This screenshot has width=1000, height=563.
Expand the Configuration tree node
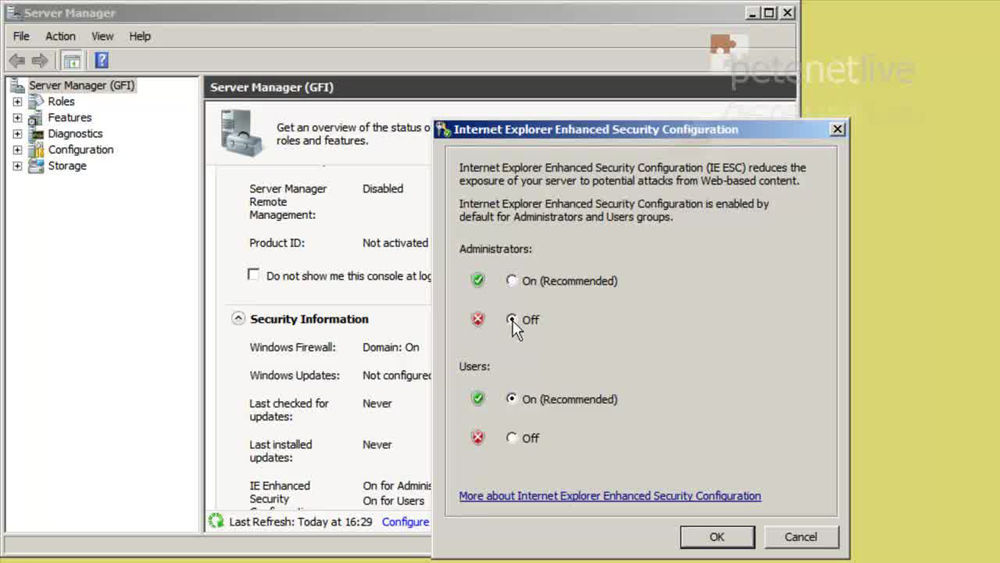click(x=17, y=150)
